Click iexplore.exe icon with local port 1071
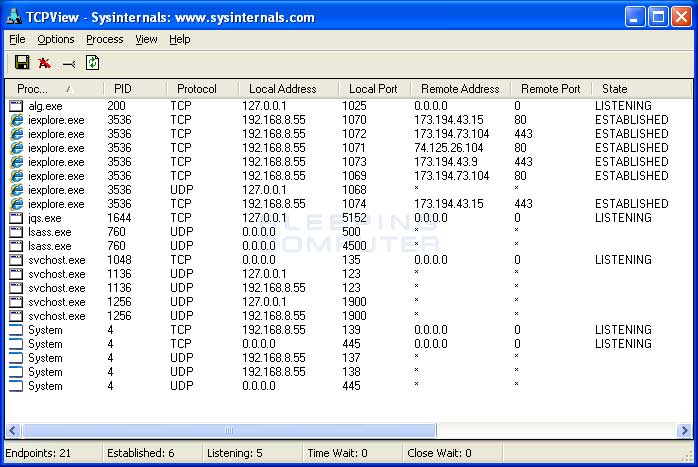Image resolution: width=698 pixels, height=467 pixels. click(x=16, y=148)
